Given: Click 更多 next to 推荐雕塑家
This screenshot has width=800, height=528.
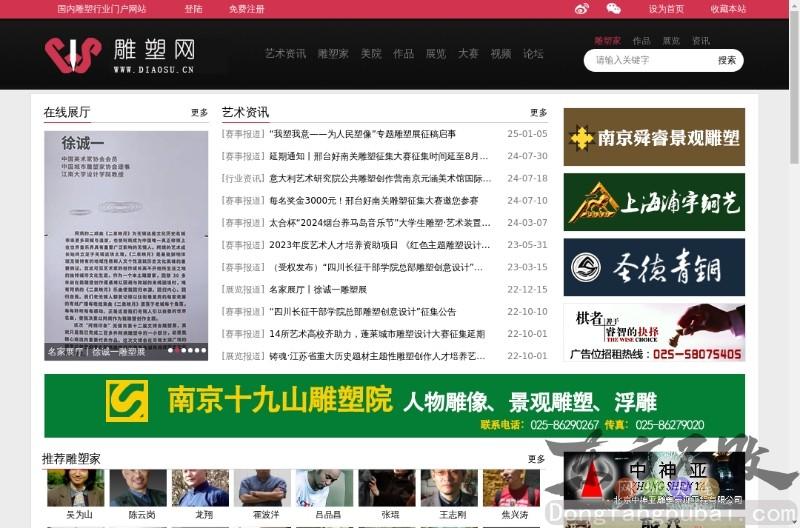Looking at the screenshot, I should [x=536, y=459].
